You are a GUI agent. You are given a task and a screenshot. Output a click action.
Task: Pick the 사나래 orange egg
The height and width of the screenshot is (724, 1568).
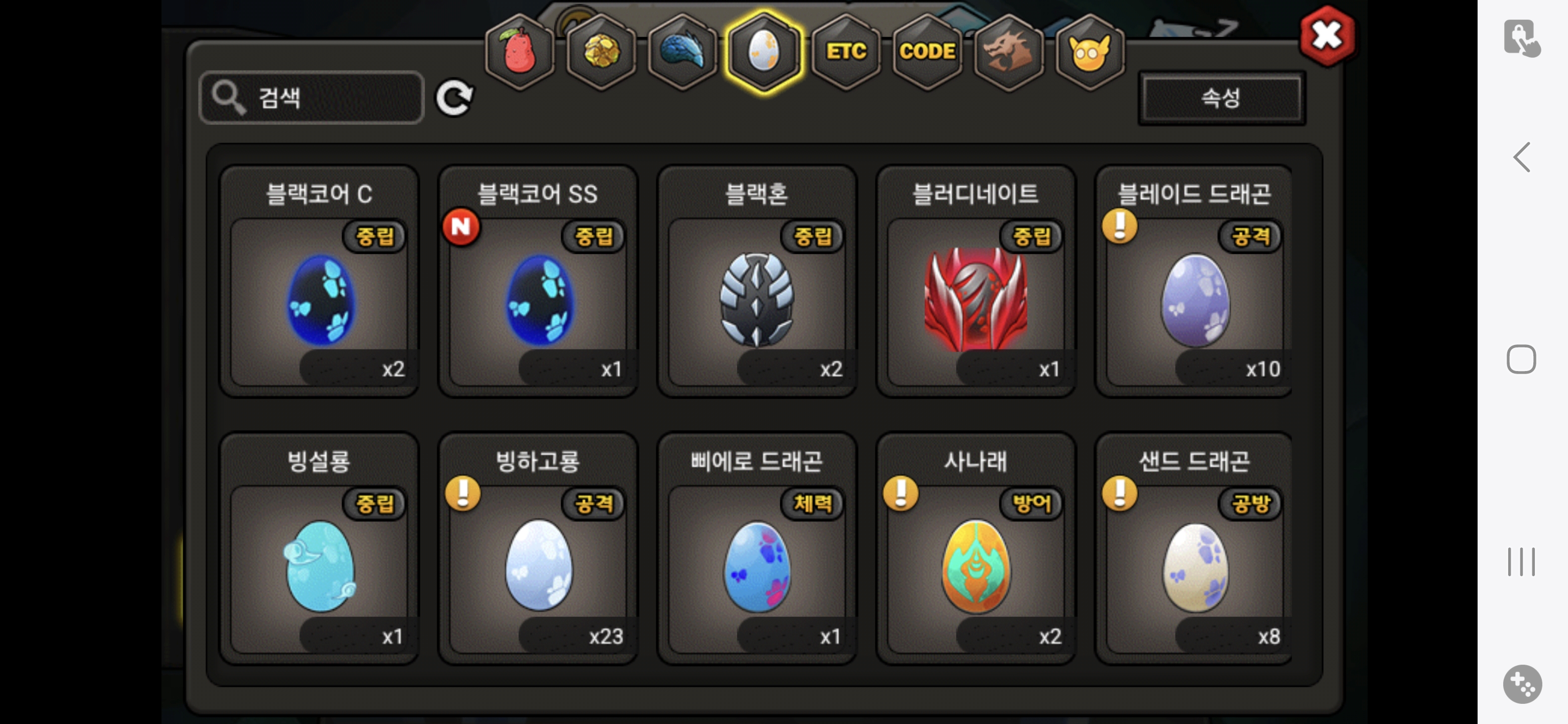pyautogui.click(x=975, y=549)
